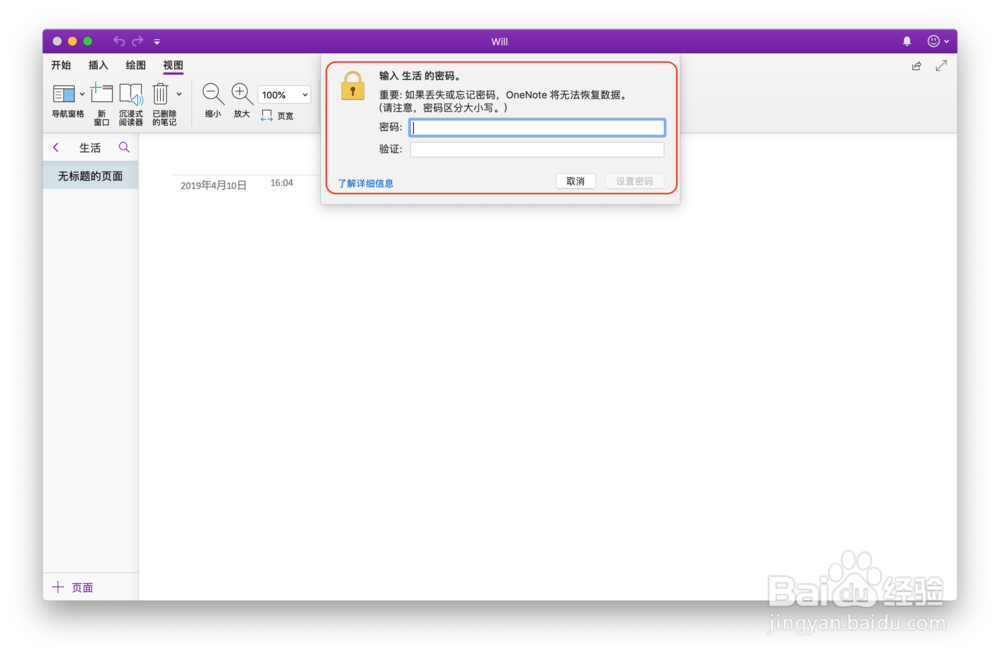Open a New Window (新窗口)
This screenshot has height=657, width=1000.
coord(101,104)
